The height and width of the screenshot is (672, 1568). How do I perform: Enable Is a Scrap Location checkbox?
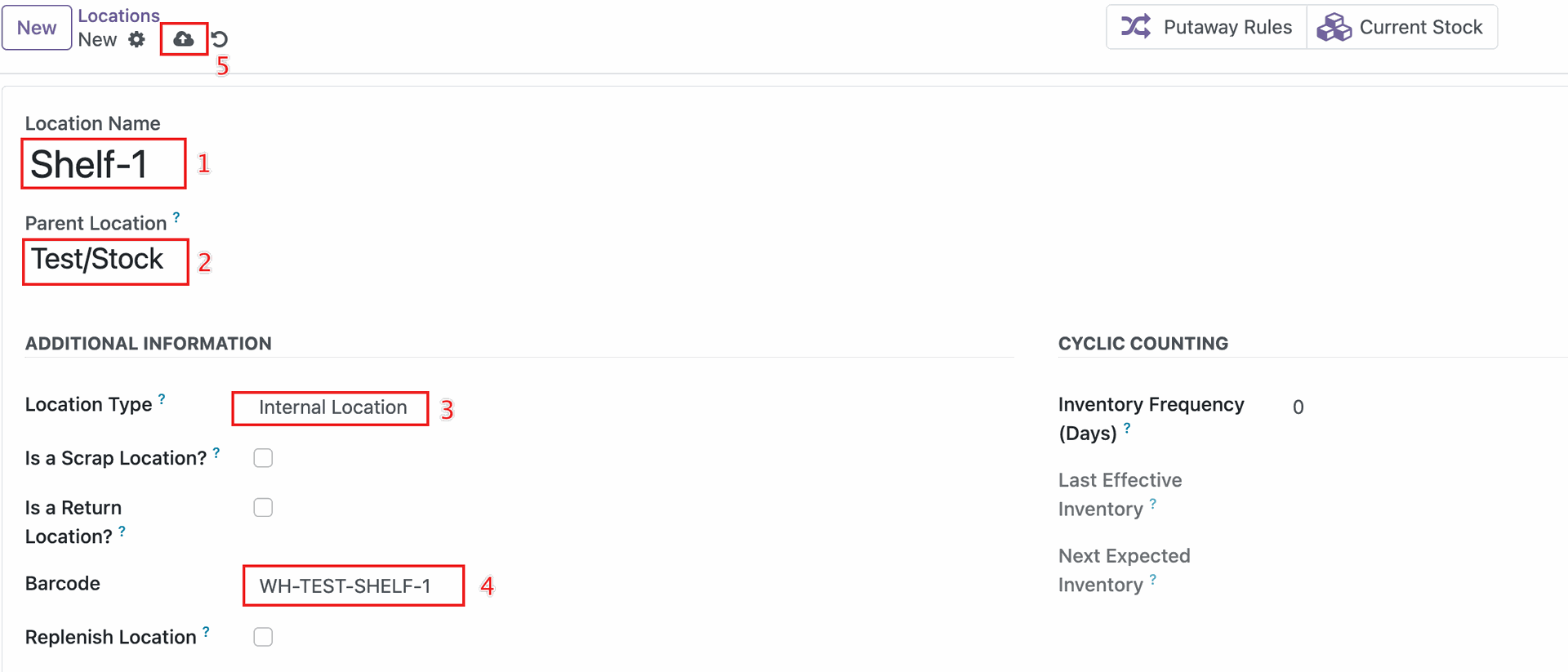click(263, 458)
